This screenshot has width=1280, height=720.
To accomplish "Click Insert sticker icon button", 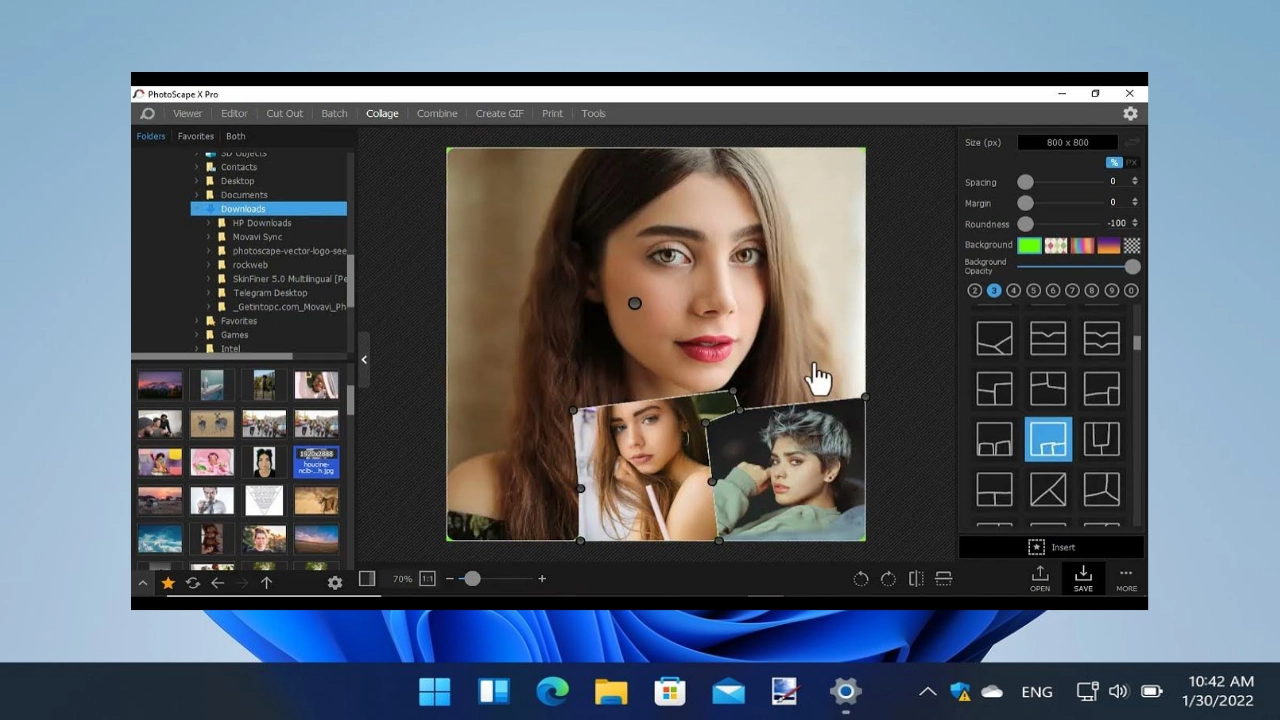I will click(x=1051, y=547).
